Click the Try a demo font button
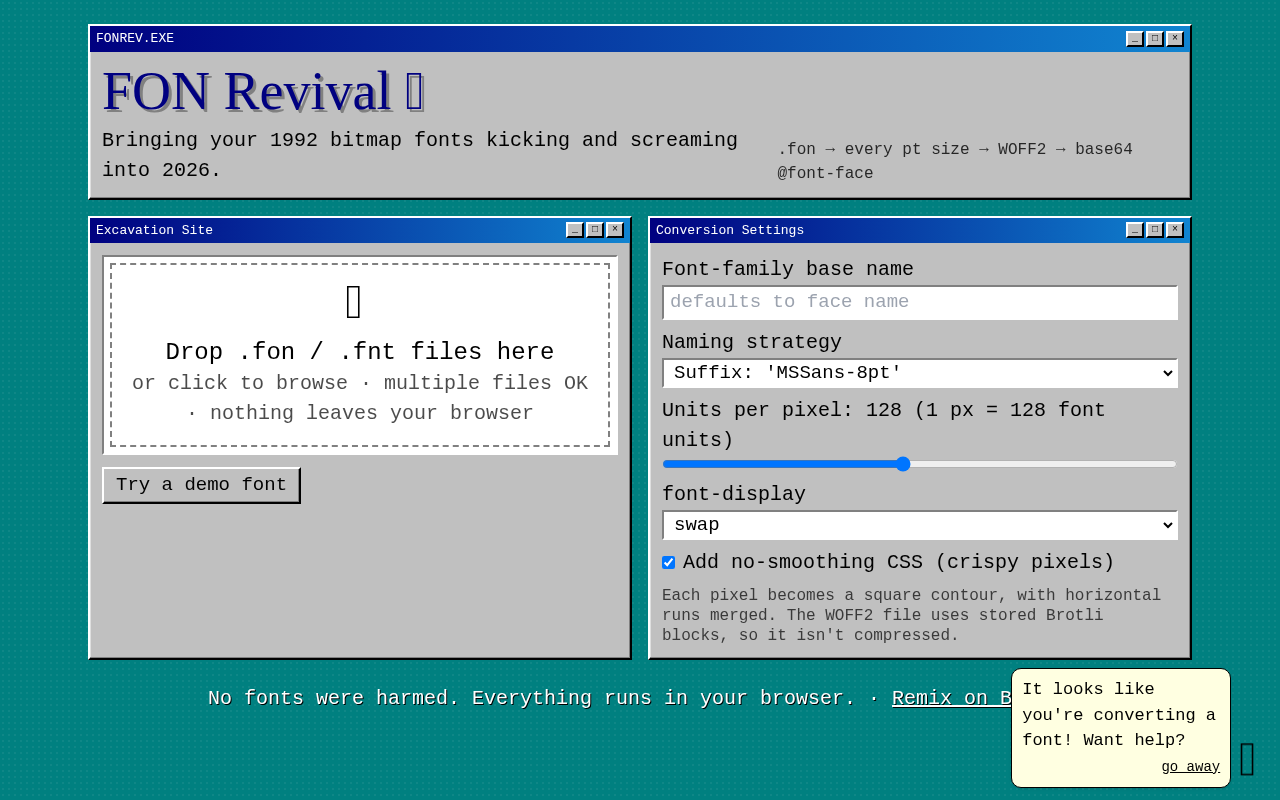Screen dimensions: 1280x800 tap(201, 485)
